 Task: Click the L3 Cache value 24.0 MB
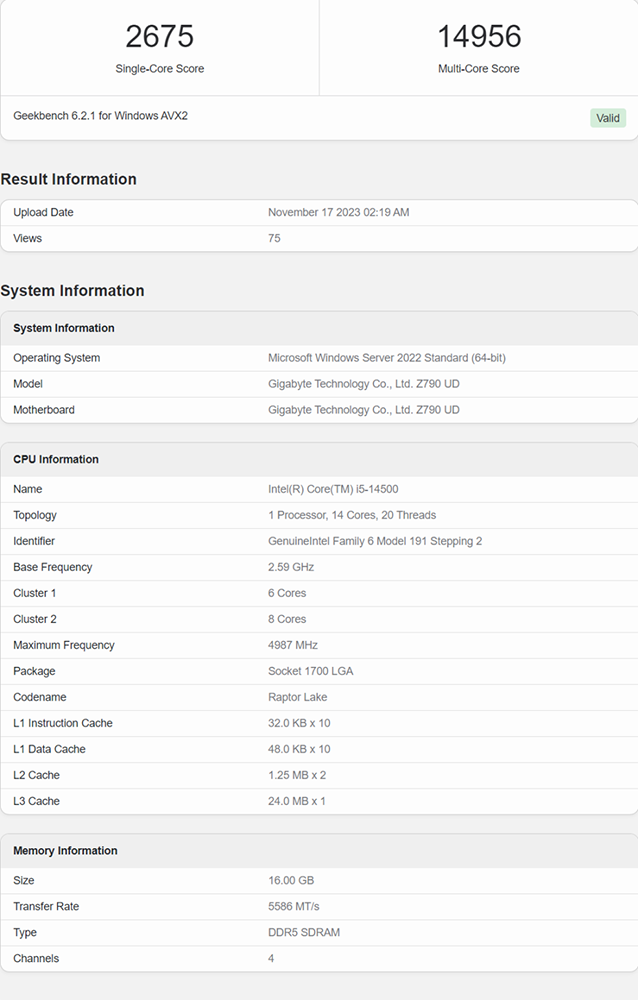tap(297, 801)
